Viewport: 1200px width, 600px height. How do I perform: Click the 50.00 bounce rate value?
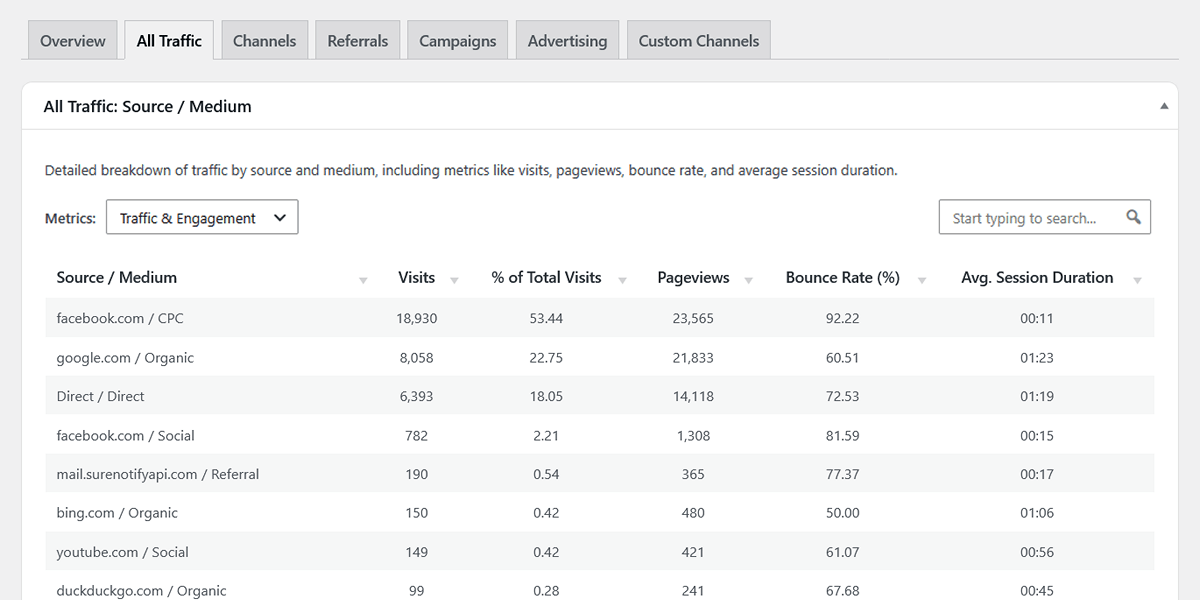[842, 513]
